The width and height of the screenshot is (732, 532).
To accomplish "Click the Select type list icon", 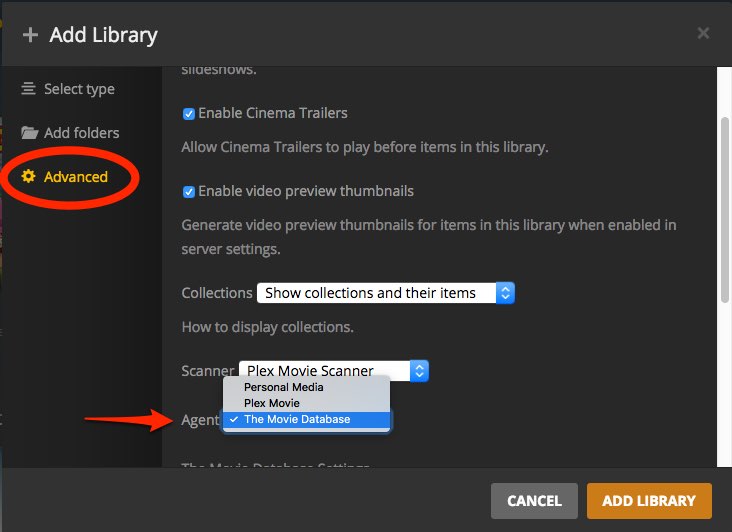I will 28,89.
